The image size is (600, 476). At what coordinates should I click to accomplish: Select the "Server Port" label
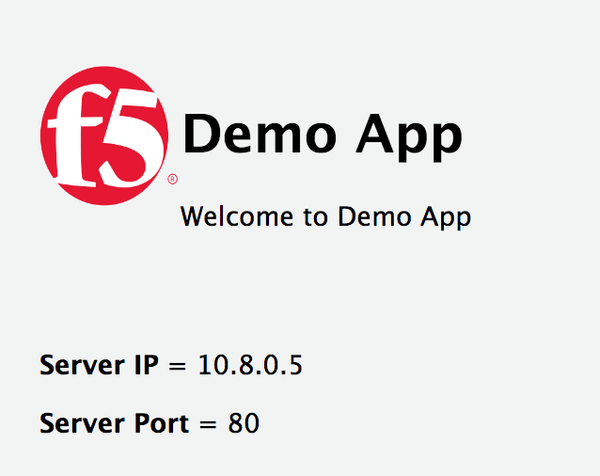coord(114,423)
